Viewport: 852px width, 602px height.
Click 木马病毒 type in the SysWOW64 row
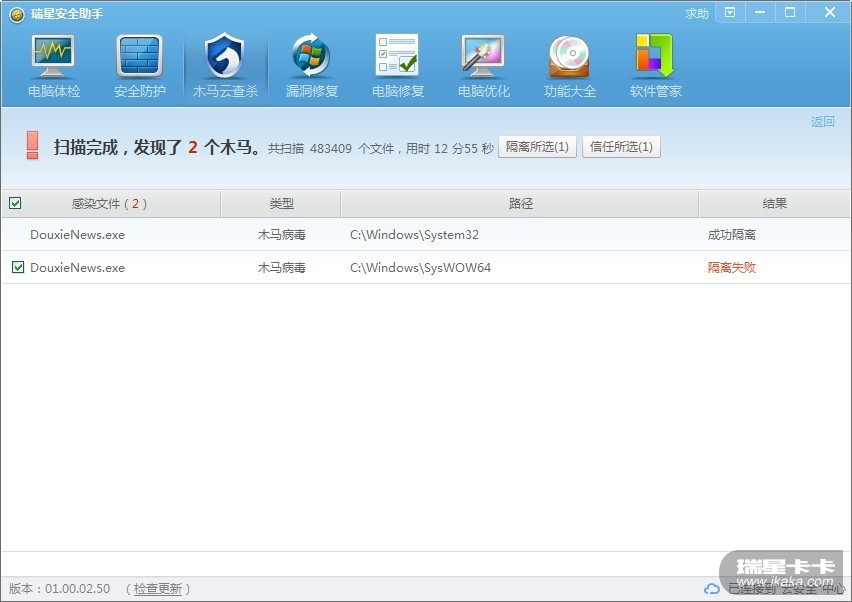click(x=281, y=267)
